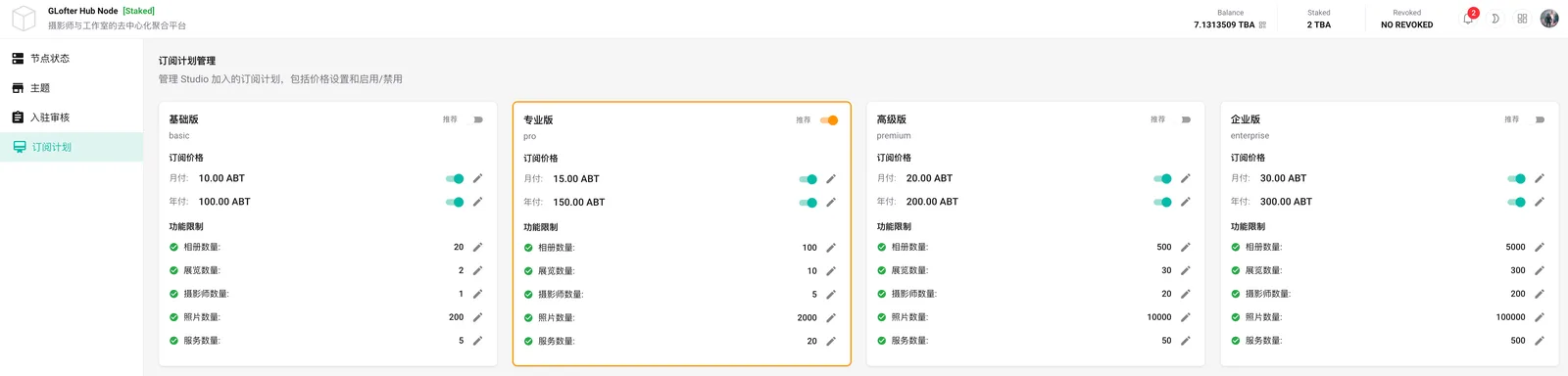Disable enterprise plan yearly 300.00 ABT switch

pos(1516,202)
